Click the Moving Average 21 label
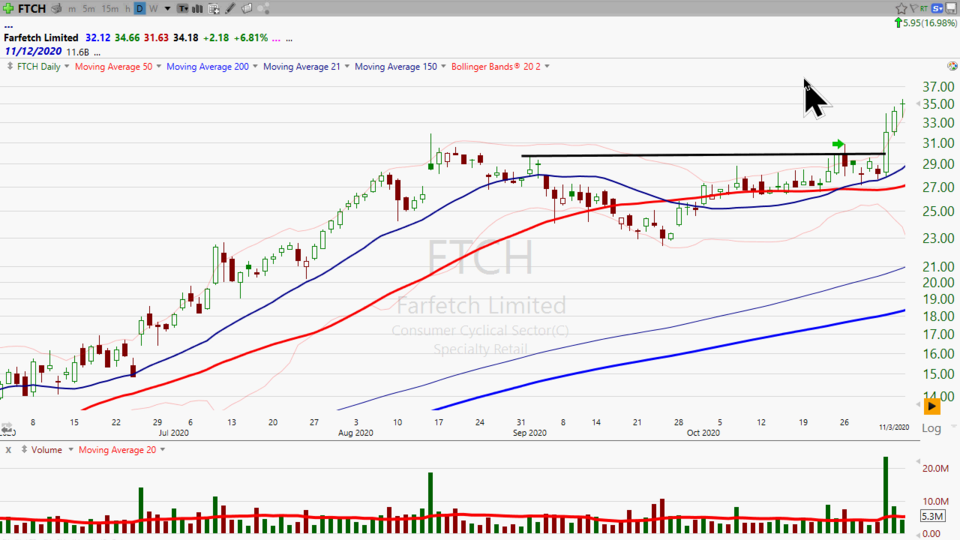This screenshot has width=960, height=540. pyautogui.click(x=301, y=67)
